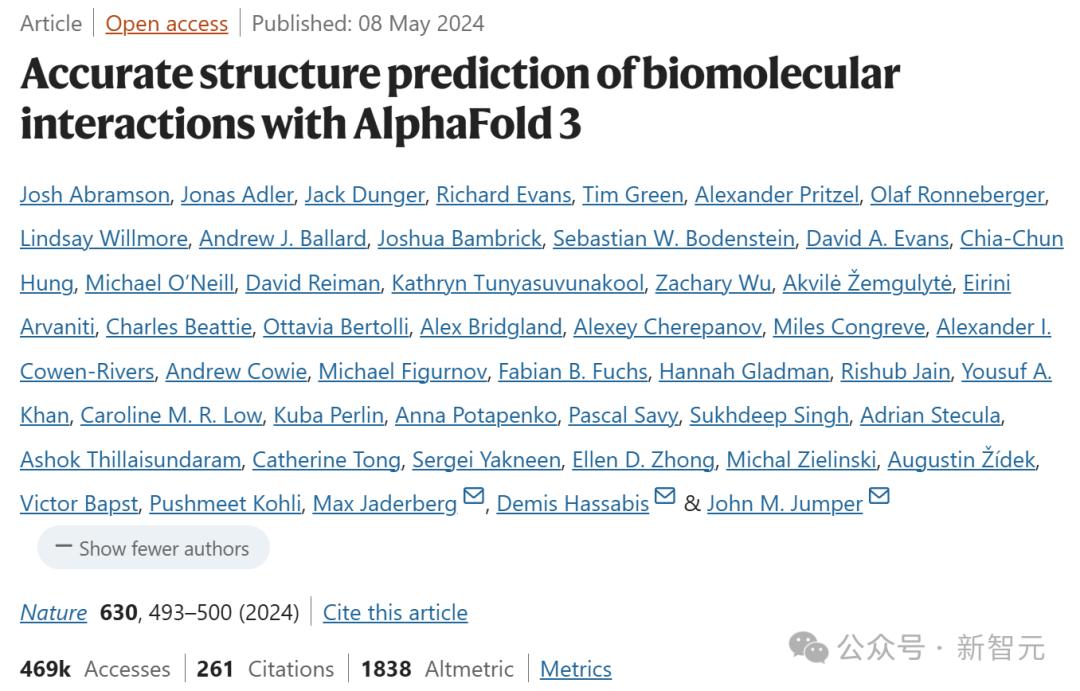
Task: Open the Metrics link
Action: click(576, 668)
